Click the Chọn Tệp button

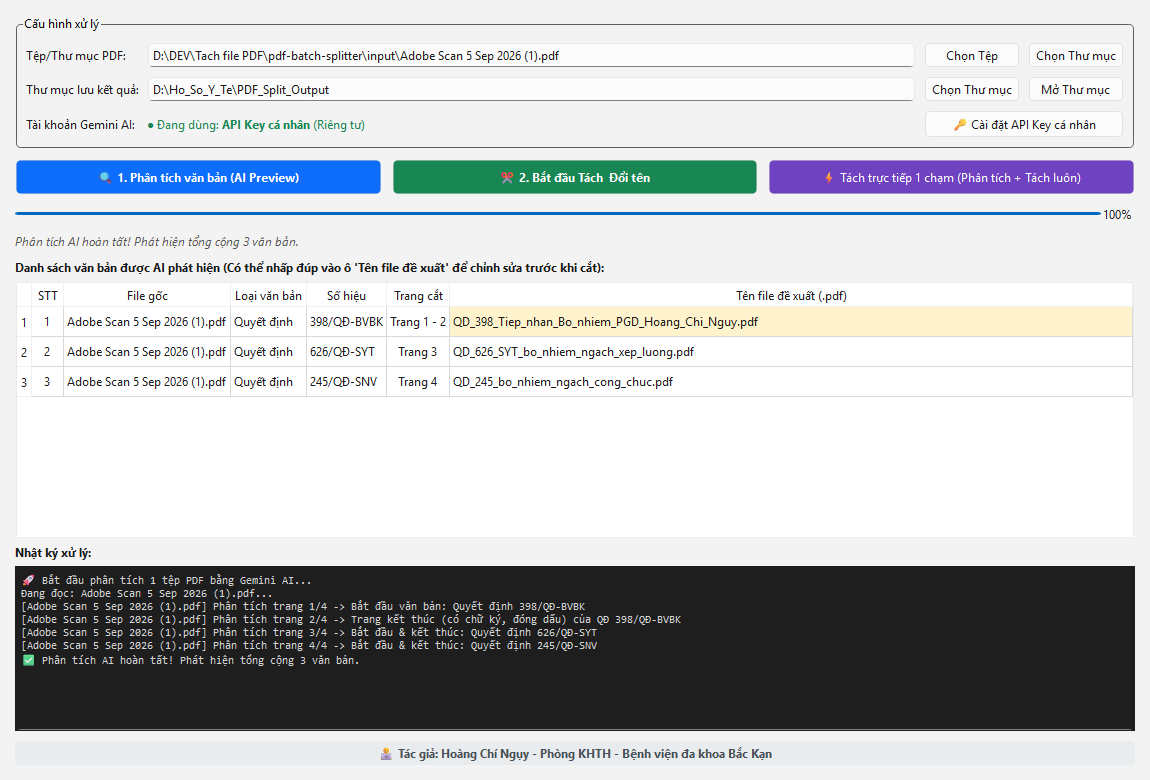[972, 56]
